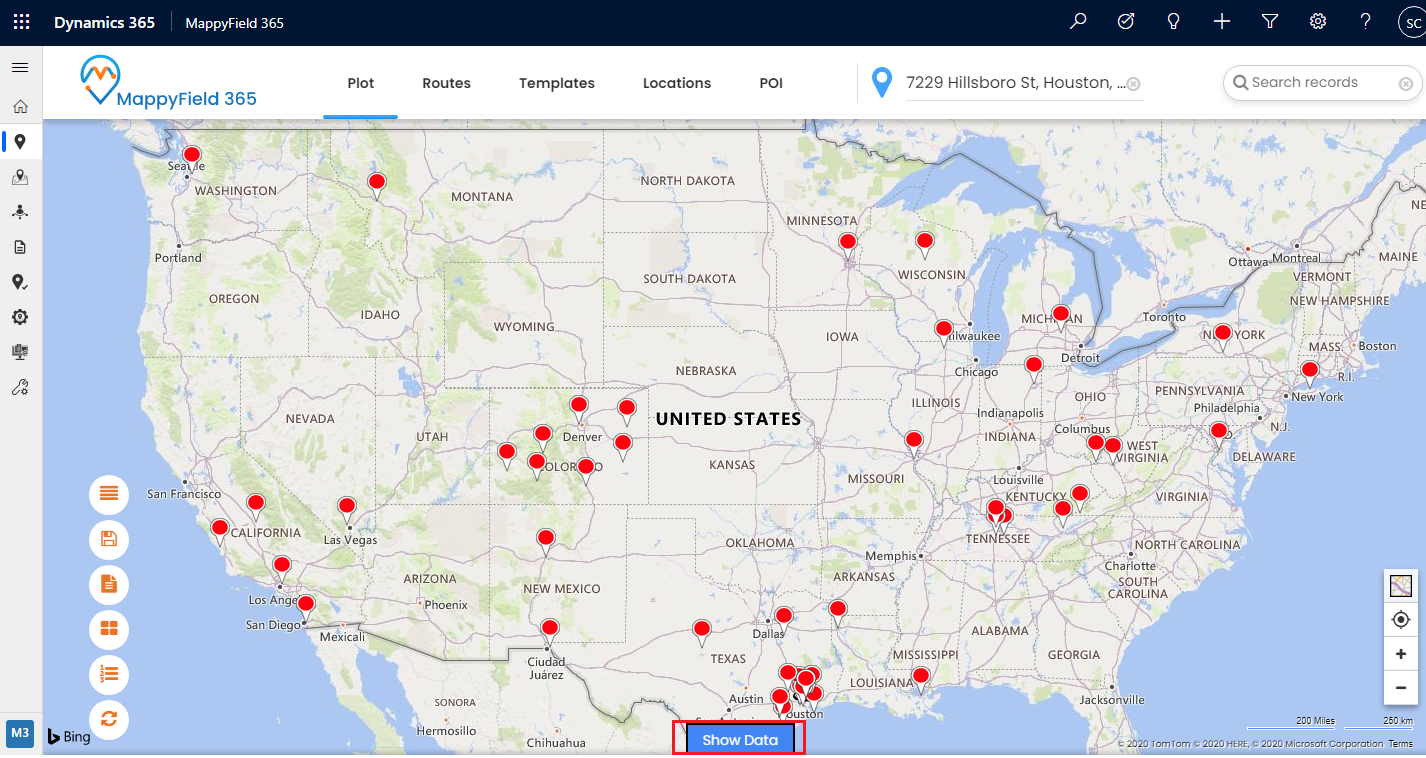The height and width of the screenshot is (758, 1426).
Task: Click the red pushpin near Milwaukee
Action: (x=944, y=331)
